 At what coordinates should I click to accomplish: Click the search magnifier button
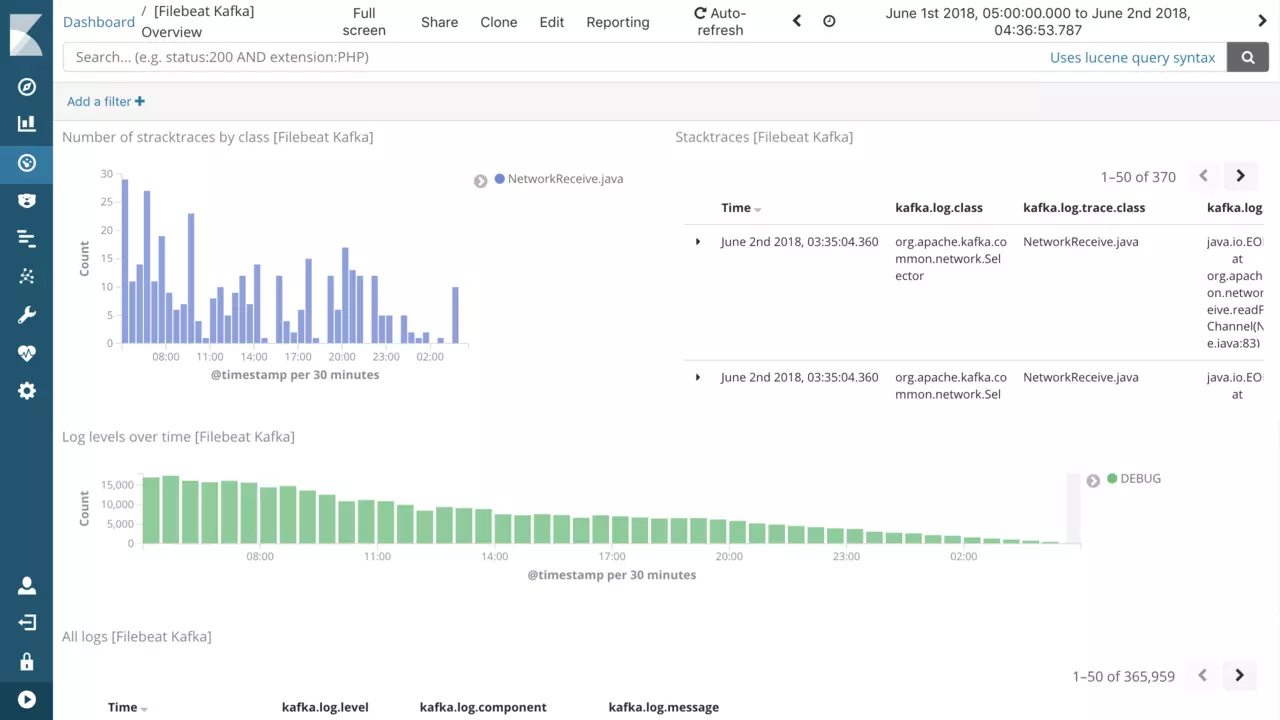pyautogui.click(x=1248, y=58)
